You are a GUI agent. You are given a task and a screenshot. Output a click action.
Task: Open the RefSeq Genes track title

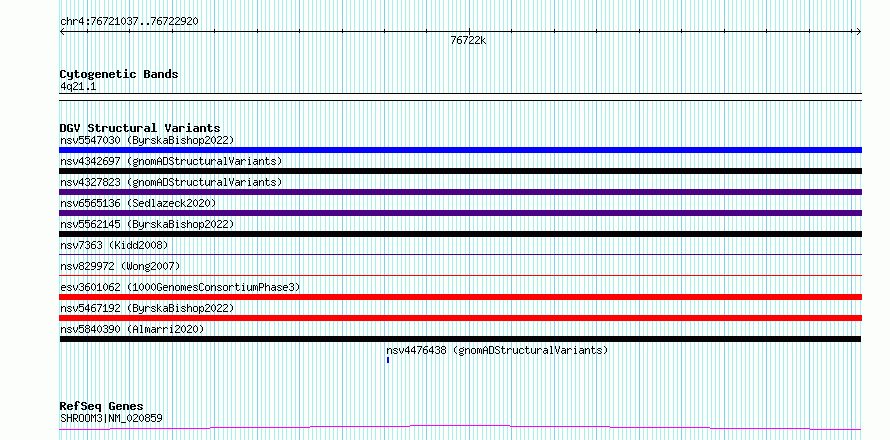(x=101, y=406)
